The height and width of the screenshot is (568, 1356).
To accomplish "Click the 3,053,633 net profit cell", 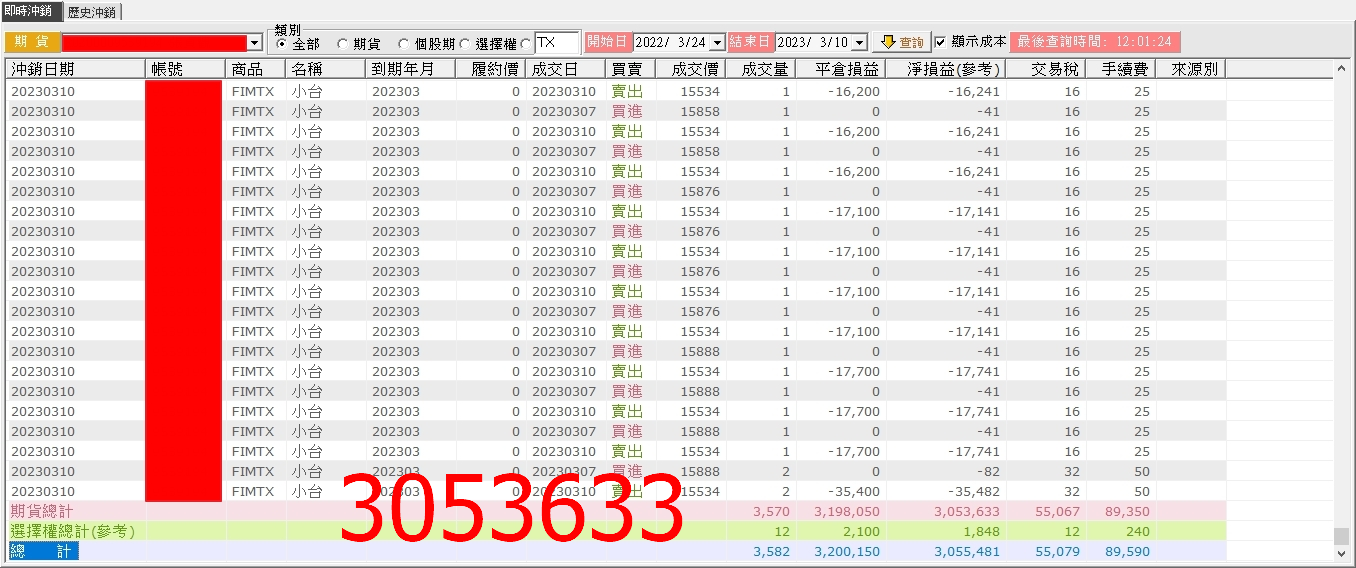I will (x=967, y=511).
